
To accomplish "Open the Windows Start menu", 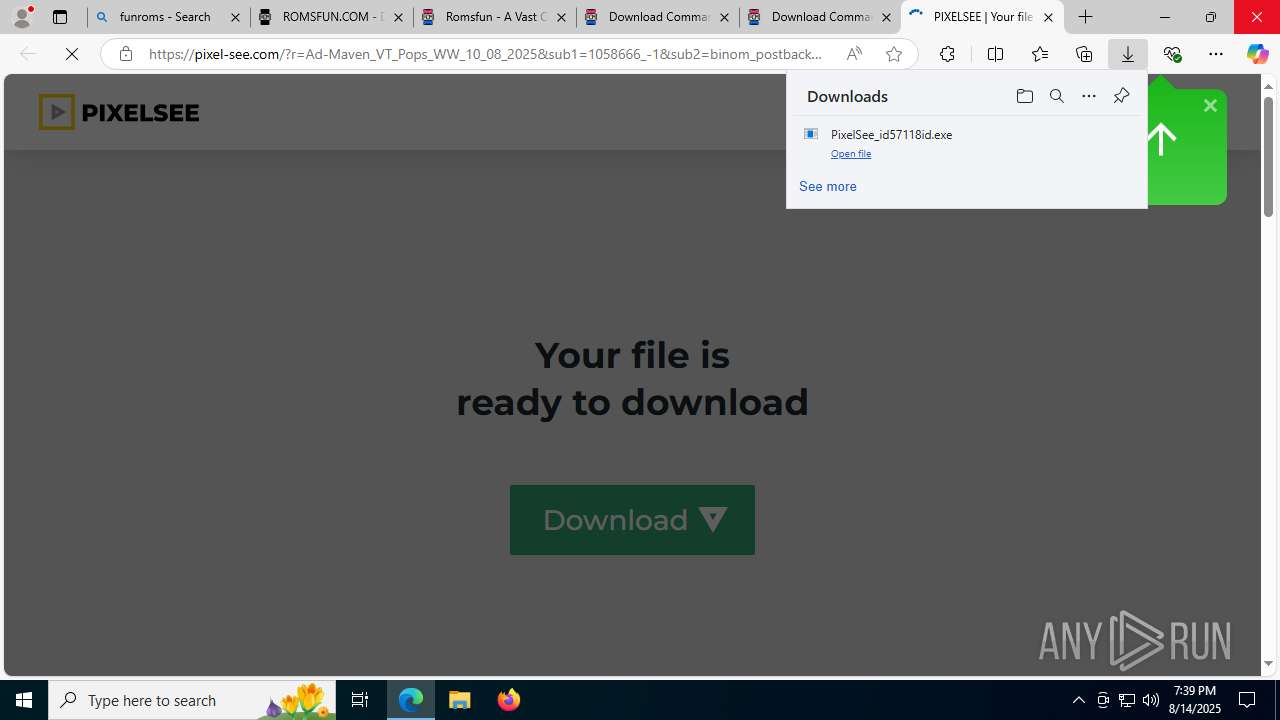I will pos(24,700).
